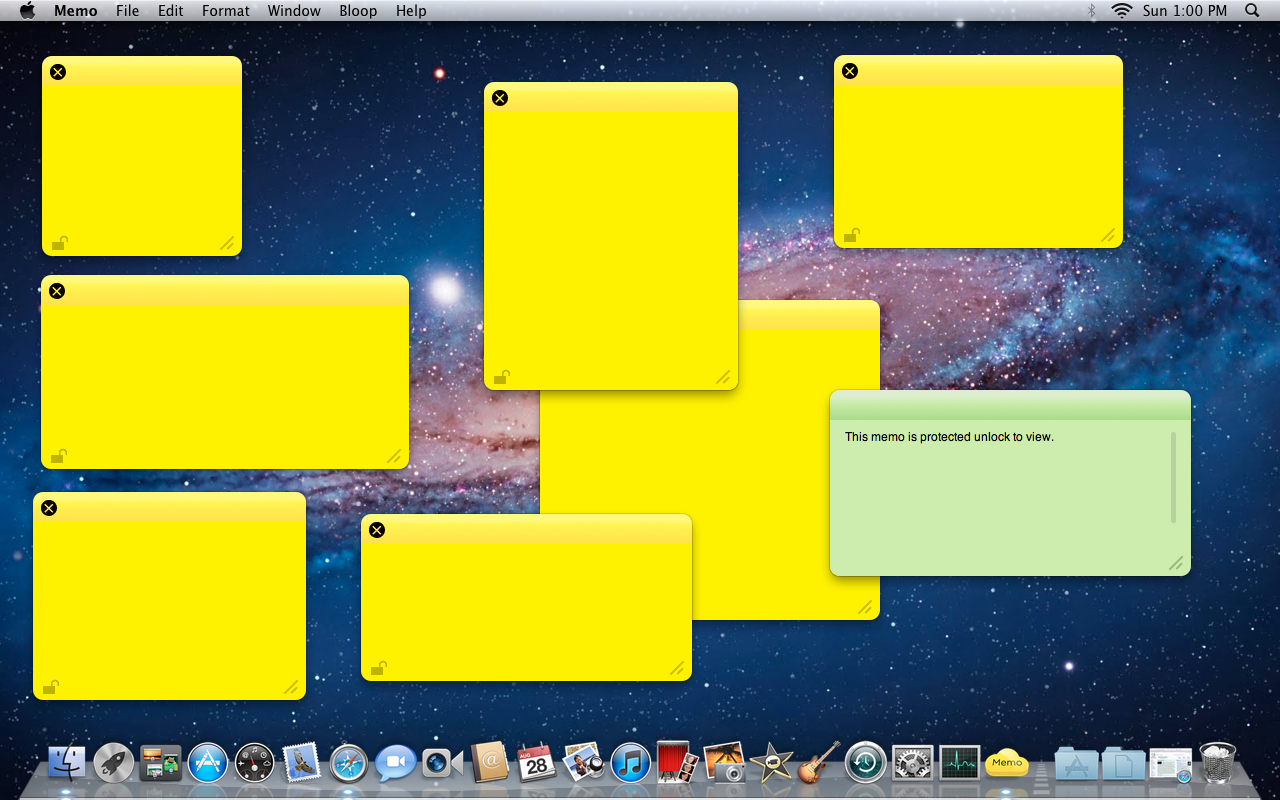Open Time Machine from the dock
The height and width of the screenshot is (800, 1280).
coord(865,765)
